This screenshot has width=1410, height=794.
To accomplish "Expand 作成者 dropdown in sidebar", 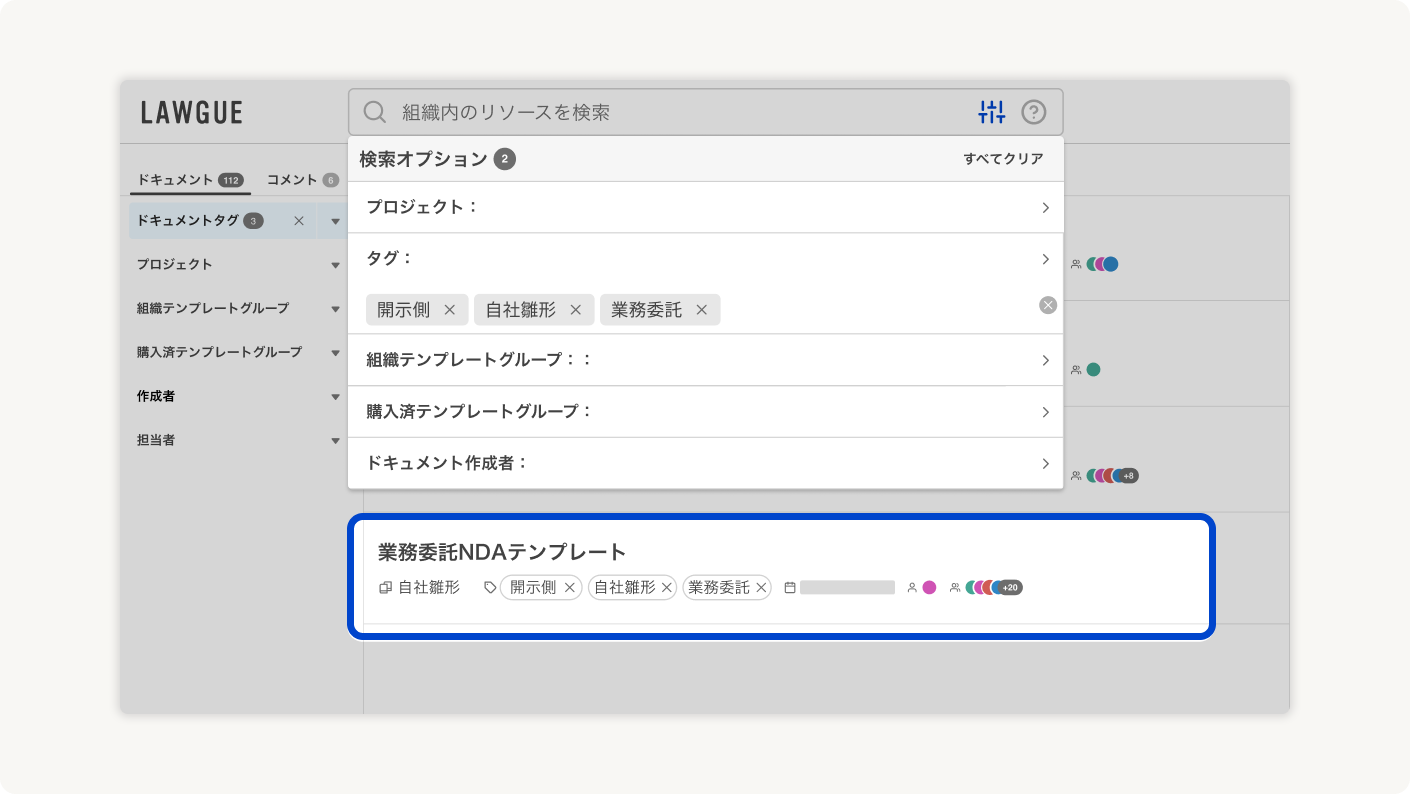I will coord(335,397).
